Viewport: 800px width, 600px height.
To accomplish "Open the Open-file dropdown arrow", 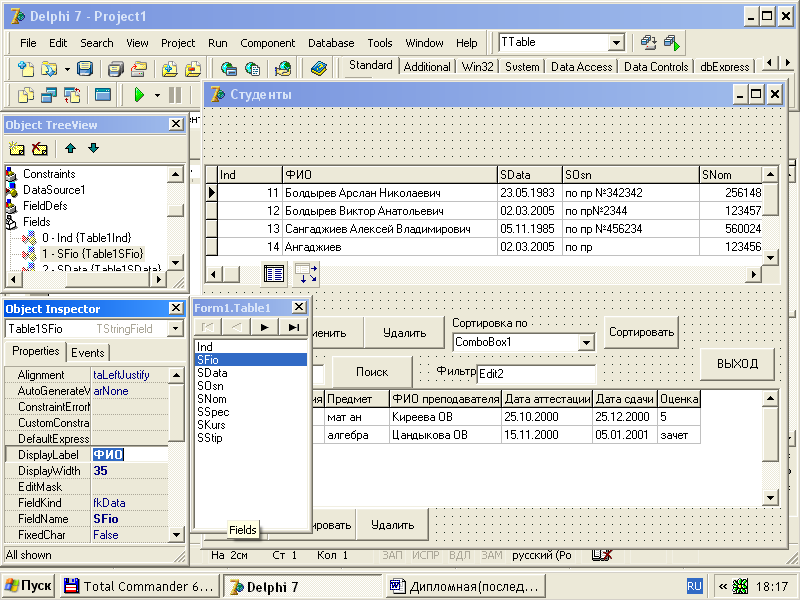I will (67, 68).
